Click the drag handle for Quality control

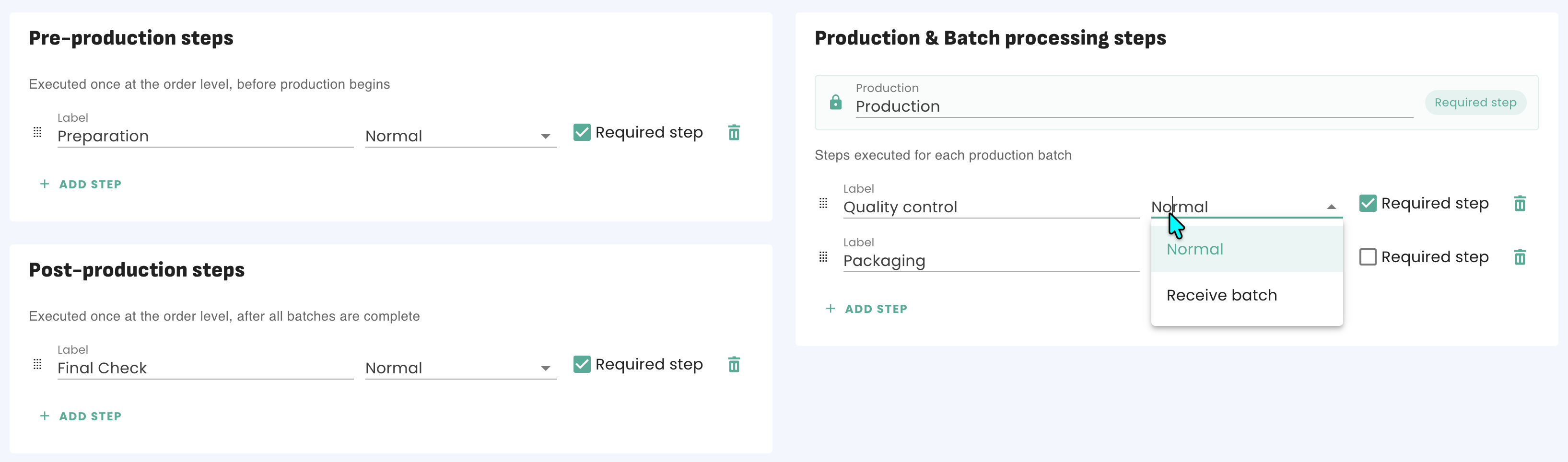[x=823, y=203]
